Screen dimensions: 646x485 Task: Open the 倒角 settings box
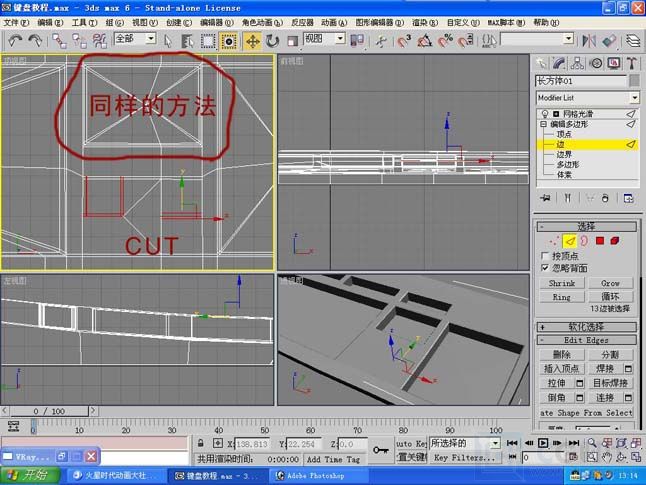coord(580,398)
